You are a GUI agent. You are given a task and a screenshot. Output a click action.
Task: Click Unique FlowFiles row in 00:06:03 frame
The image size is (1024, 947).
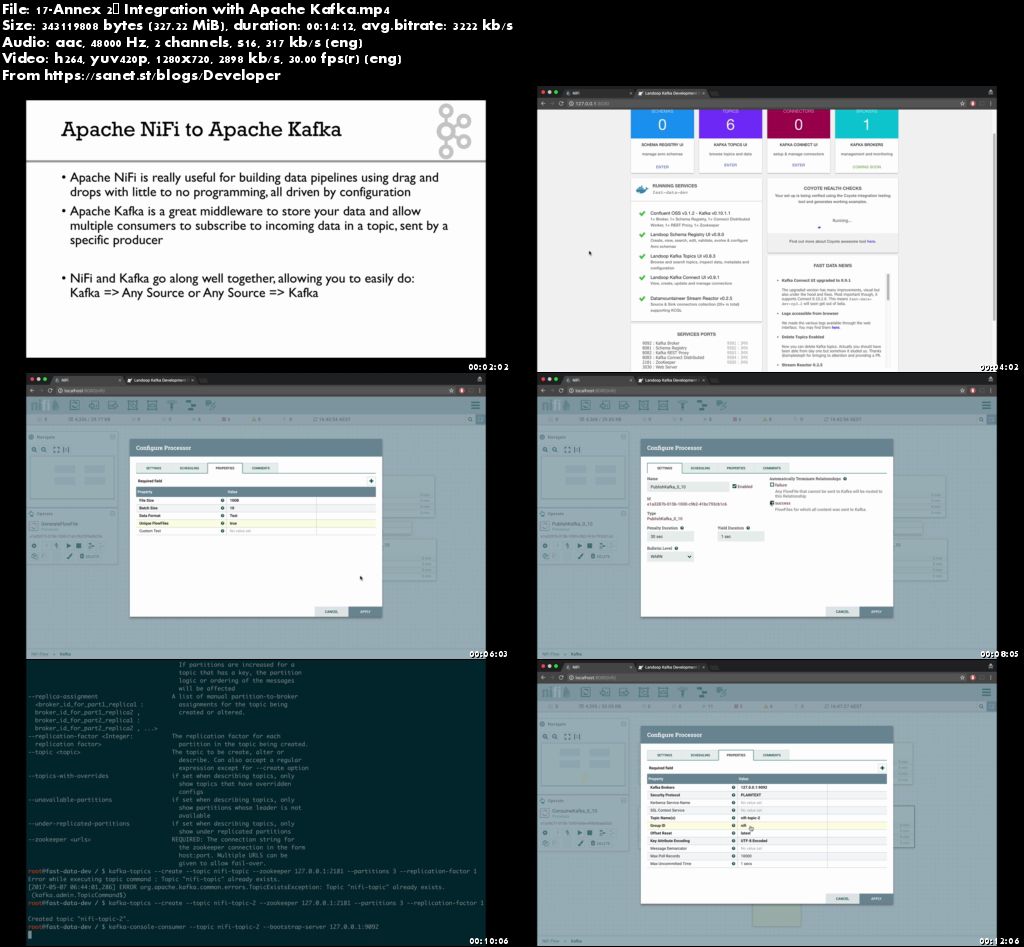pyautogui.click(x=256, y=523)
